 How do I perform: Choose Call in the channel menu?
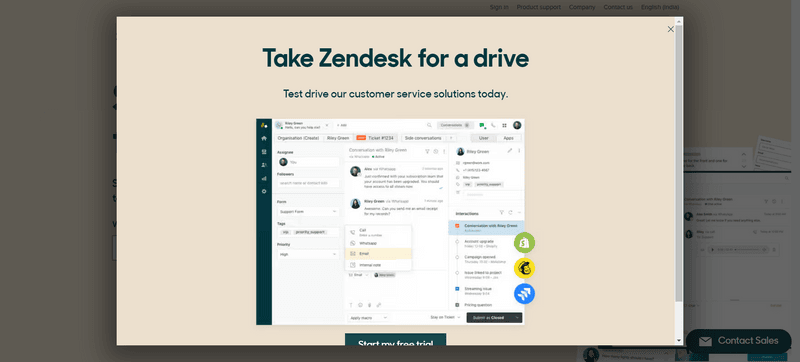point(378,232)
